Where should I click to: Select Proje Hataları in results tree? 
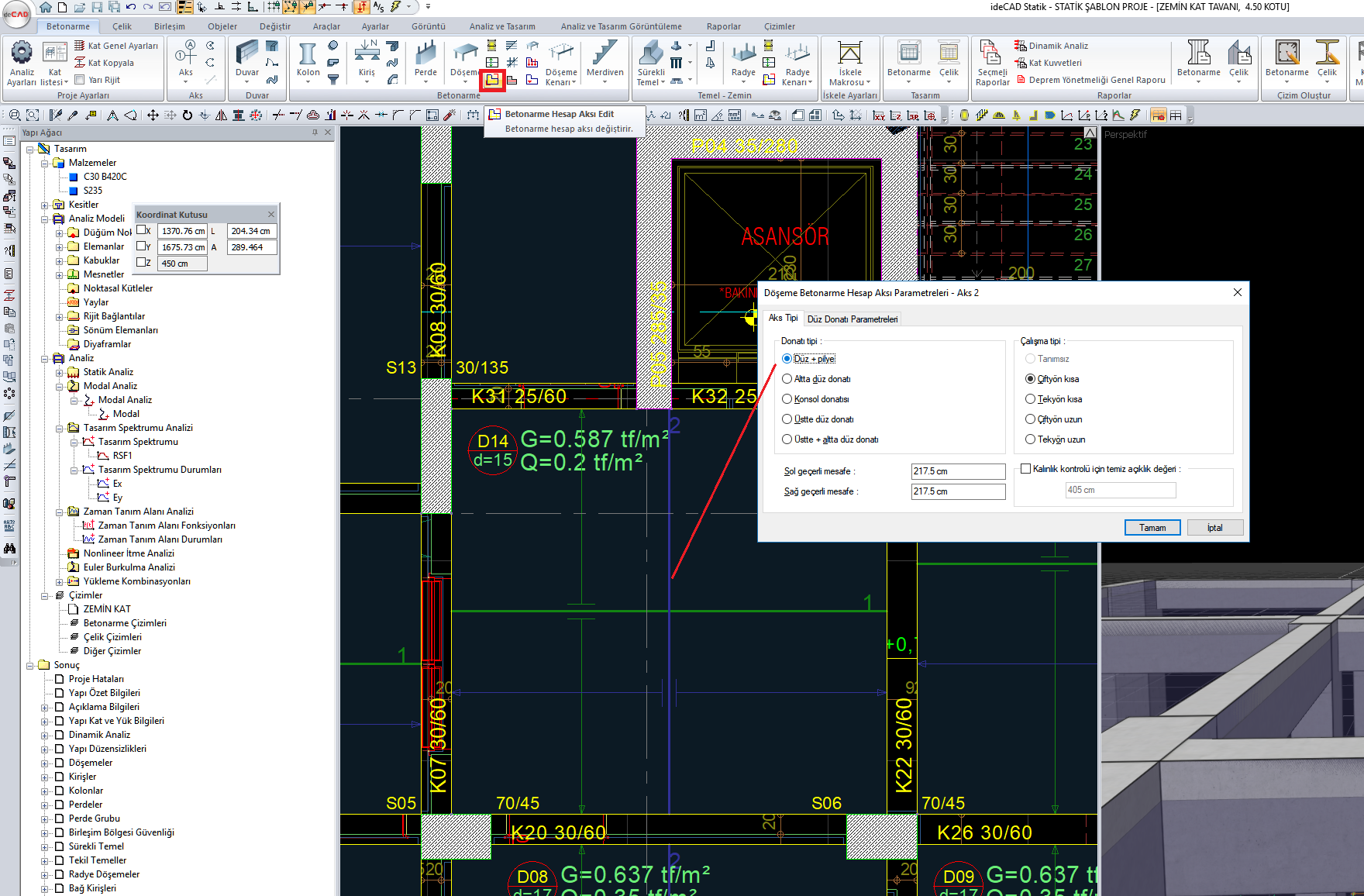[x=96, y=679]
